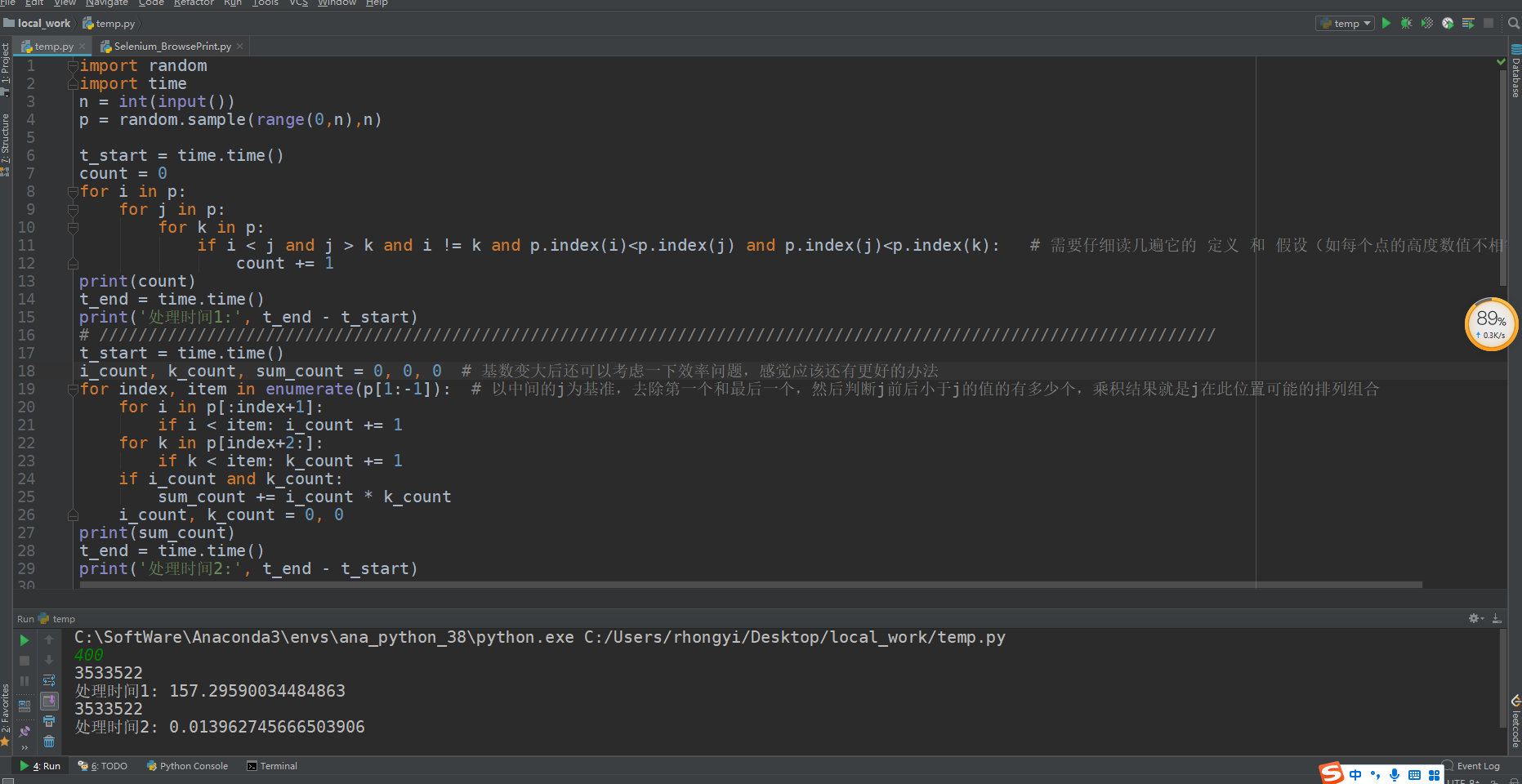Open the Help menu

377,3
